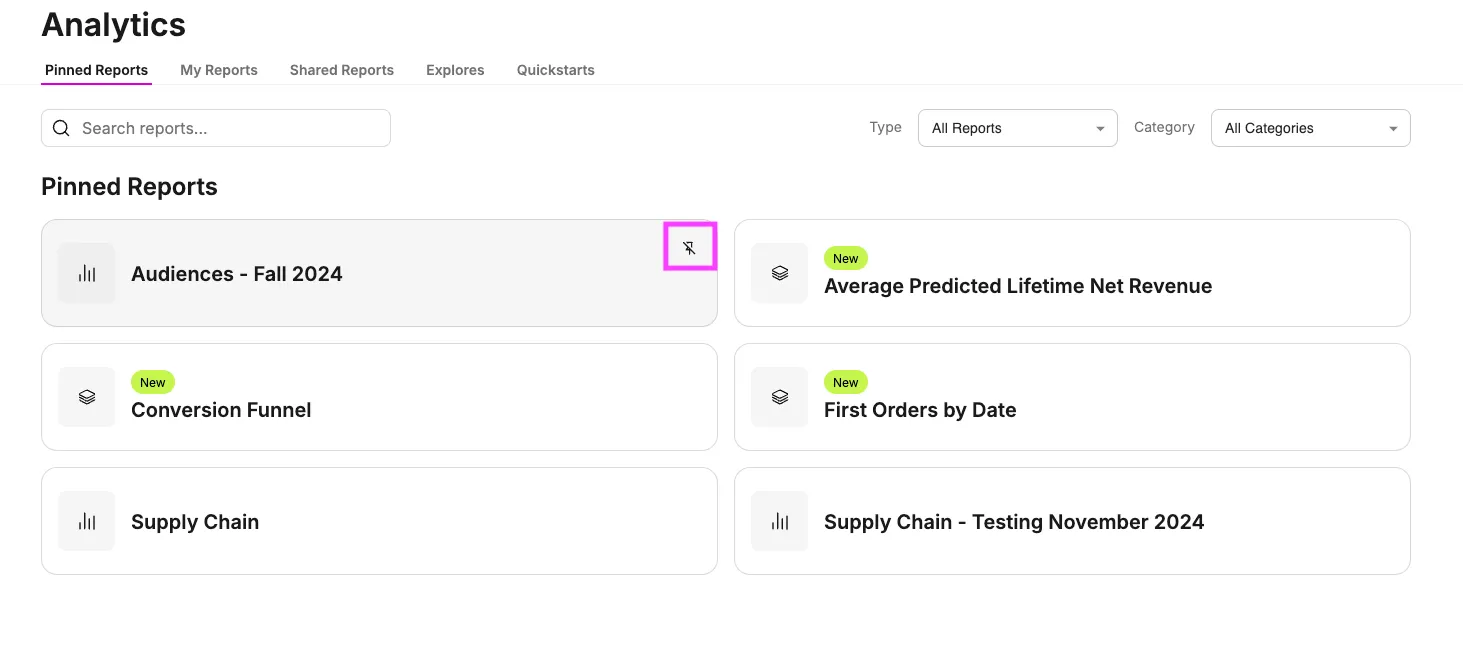Open the First Orders by Date report

tap(920, 410)
